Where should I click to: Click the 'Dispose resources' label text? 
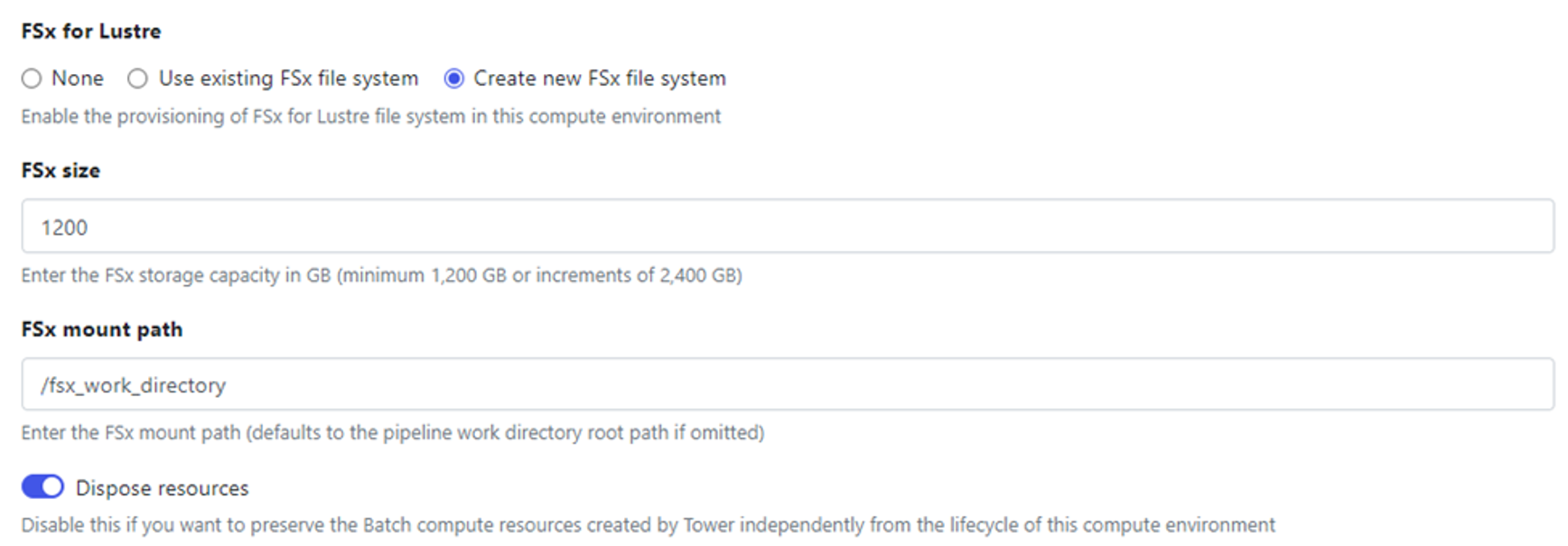tap(163, 488)
